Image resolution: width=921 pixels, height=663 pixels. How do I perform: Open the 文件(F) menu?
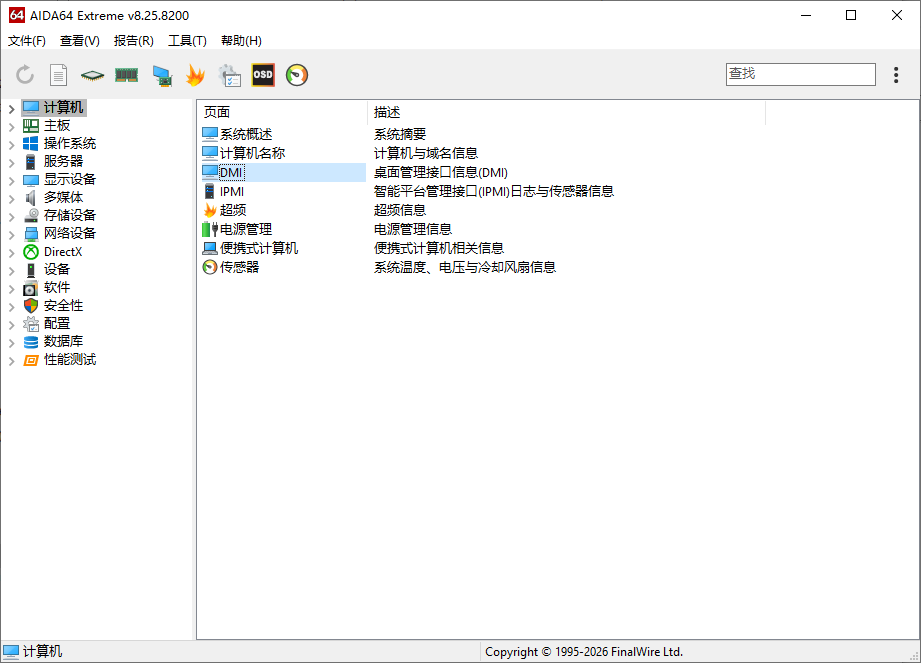(26, 41)
